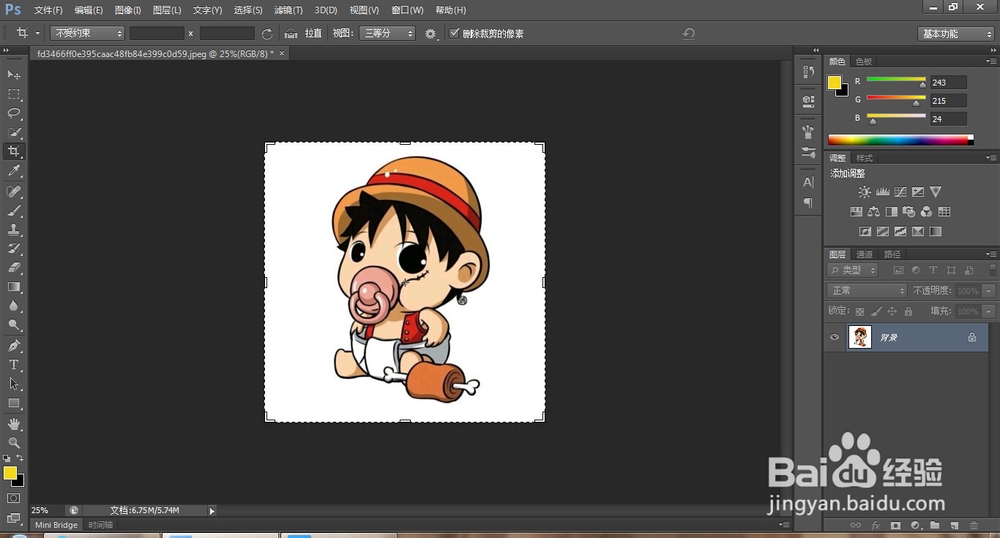Viewport: 1000px width, 538px height.
Task: Select the Eraser tool
Action: 13,268
